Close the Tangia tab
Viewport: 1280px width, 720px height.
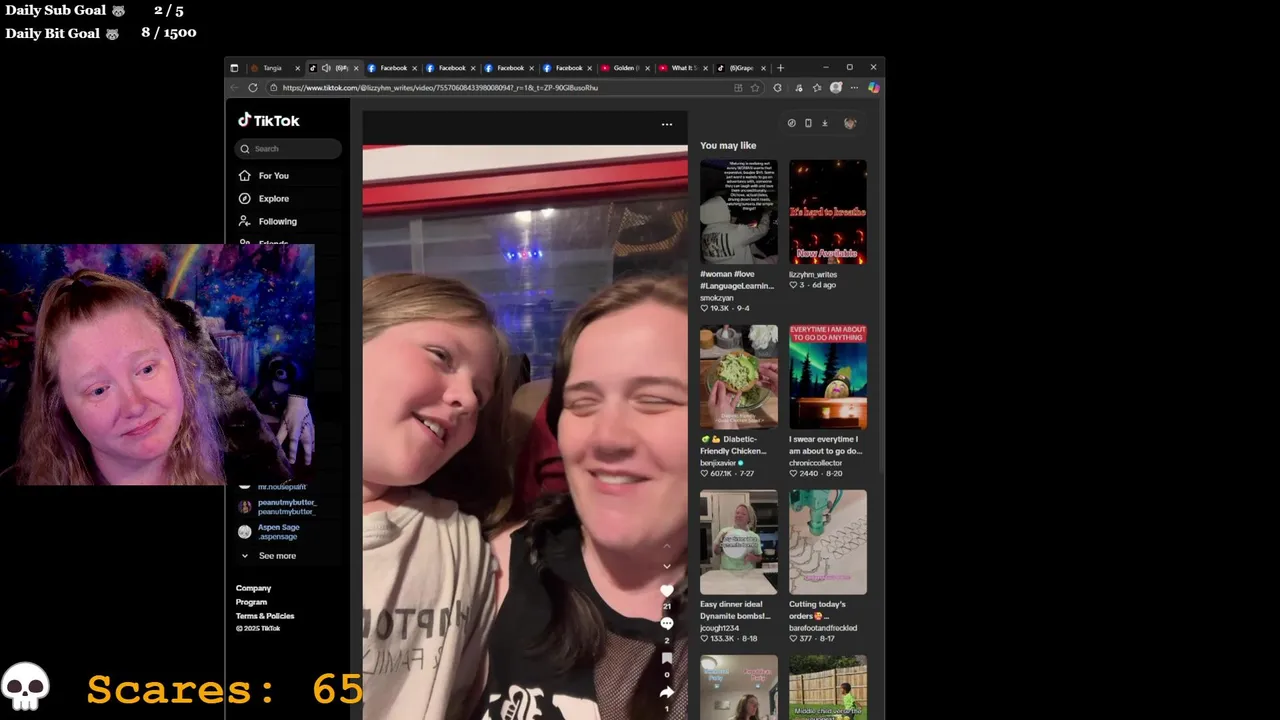[x=298, y=68]
